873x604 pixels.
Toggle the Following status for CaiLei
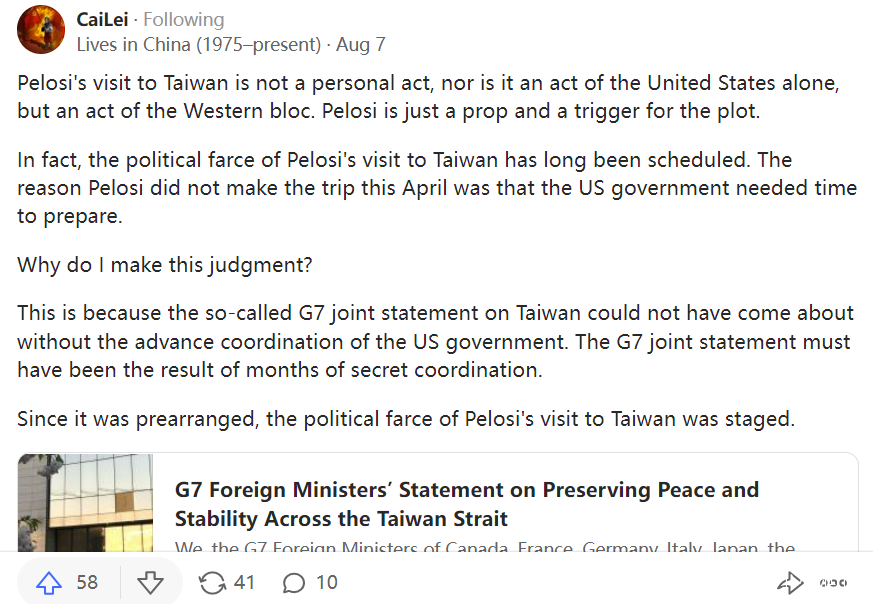click(x=183, y=20)
